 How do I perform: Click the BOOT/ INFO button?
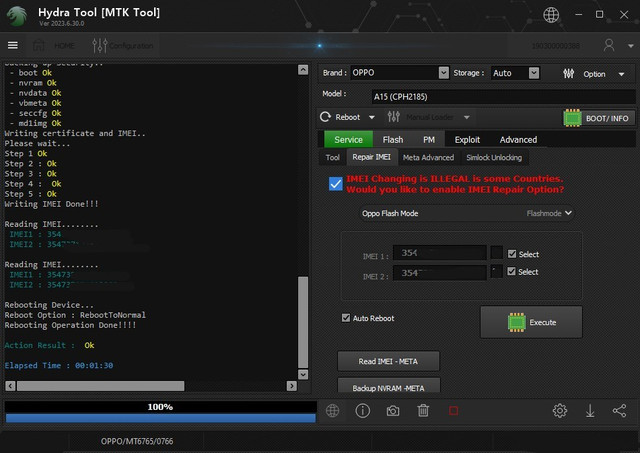coord(598,118)
